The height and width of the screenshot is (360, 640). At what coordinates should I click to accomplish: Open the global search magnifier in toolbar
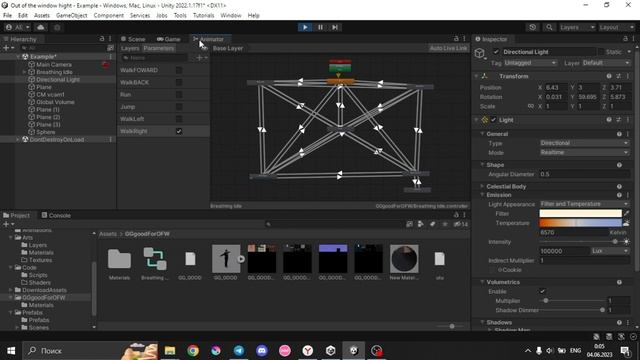[x=549, y=27]
